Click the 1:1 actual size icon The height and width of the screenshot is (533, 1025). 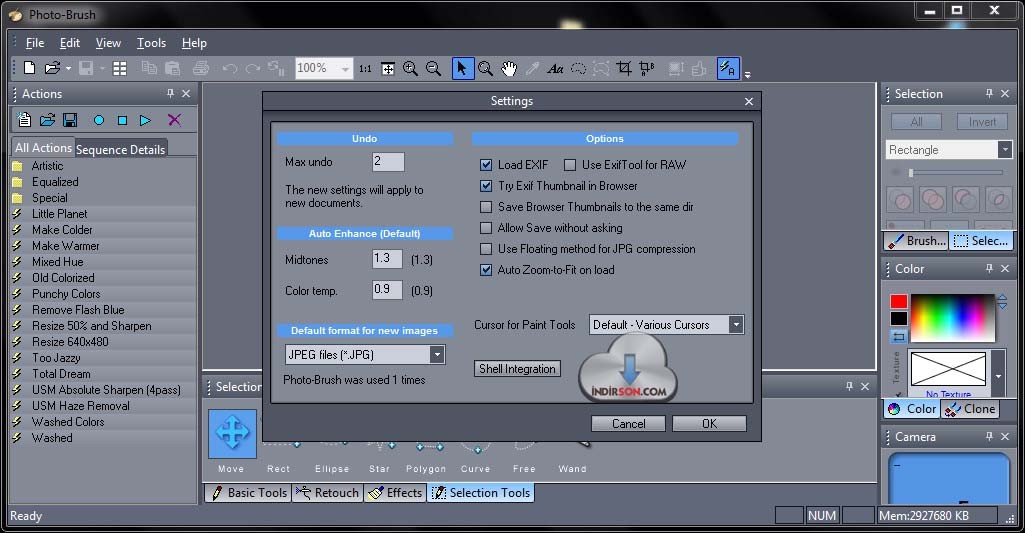[x=365, y=69]
